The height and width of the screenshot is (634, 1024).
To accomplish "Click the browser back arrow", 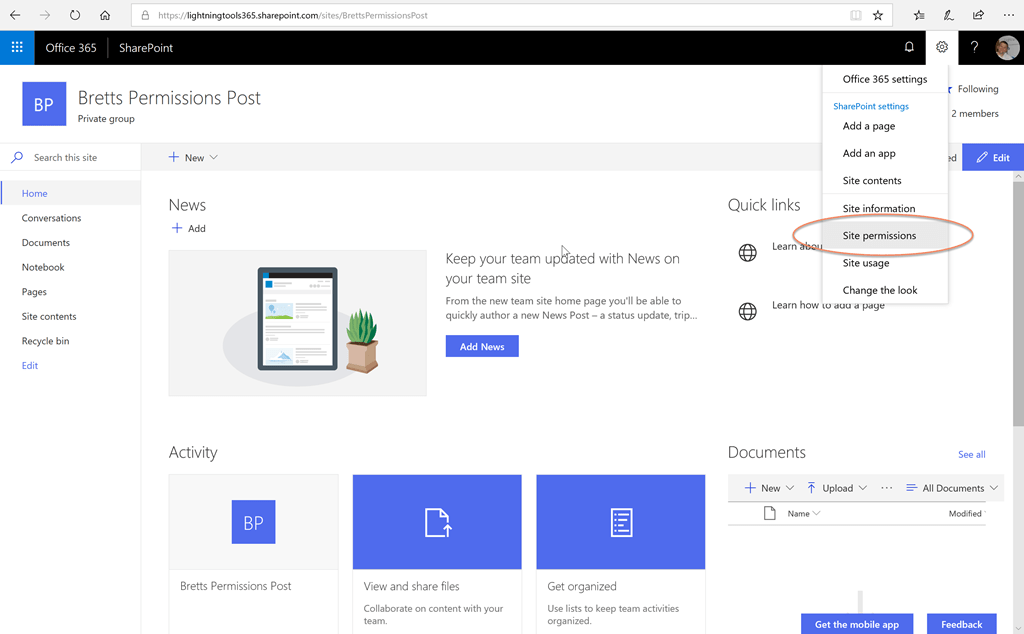I will tap(15, 15).
